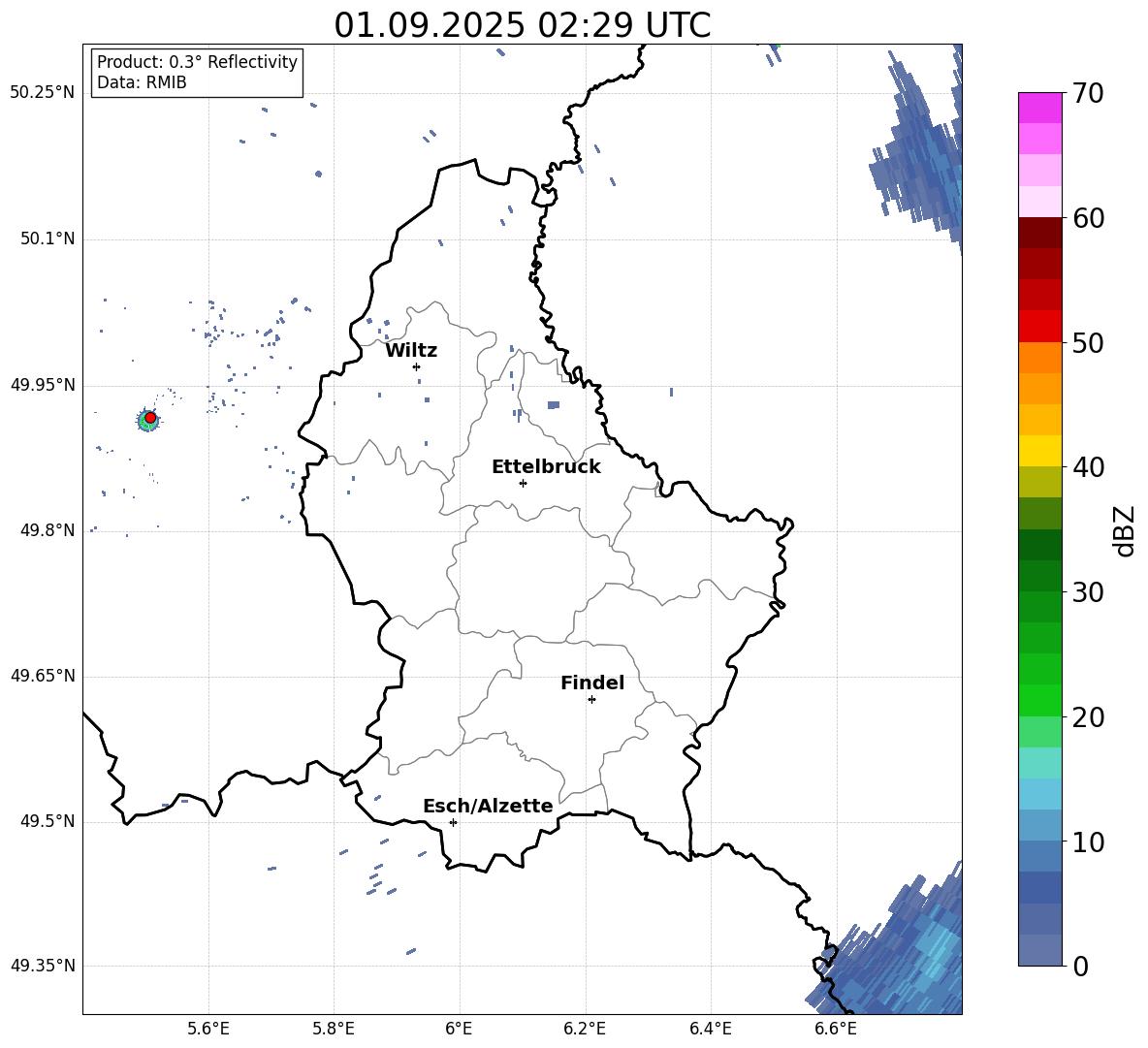Click the 6.4°E longitude label

pyautogui.click(x=710, y=1029)
